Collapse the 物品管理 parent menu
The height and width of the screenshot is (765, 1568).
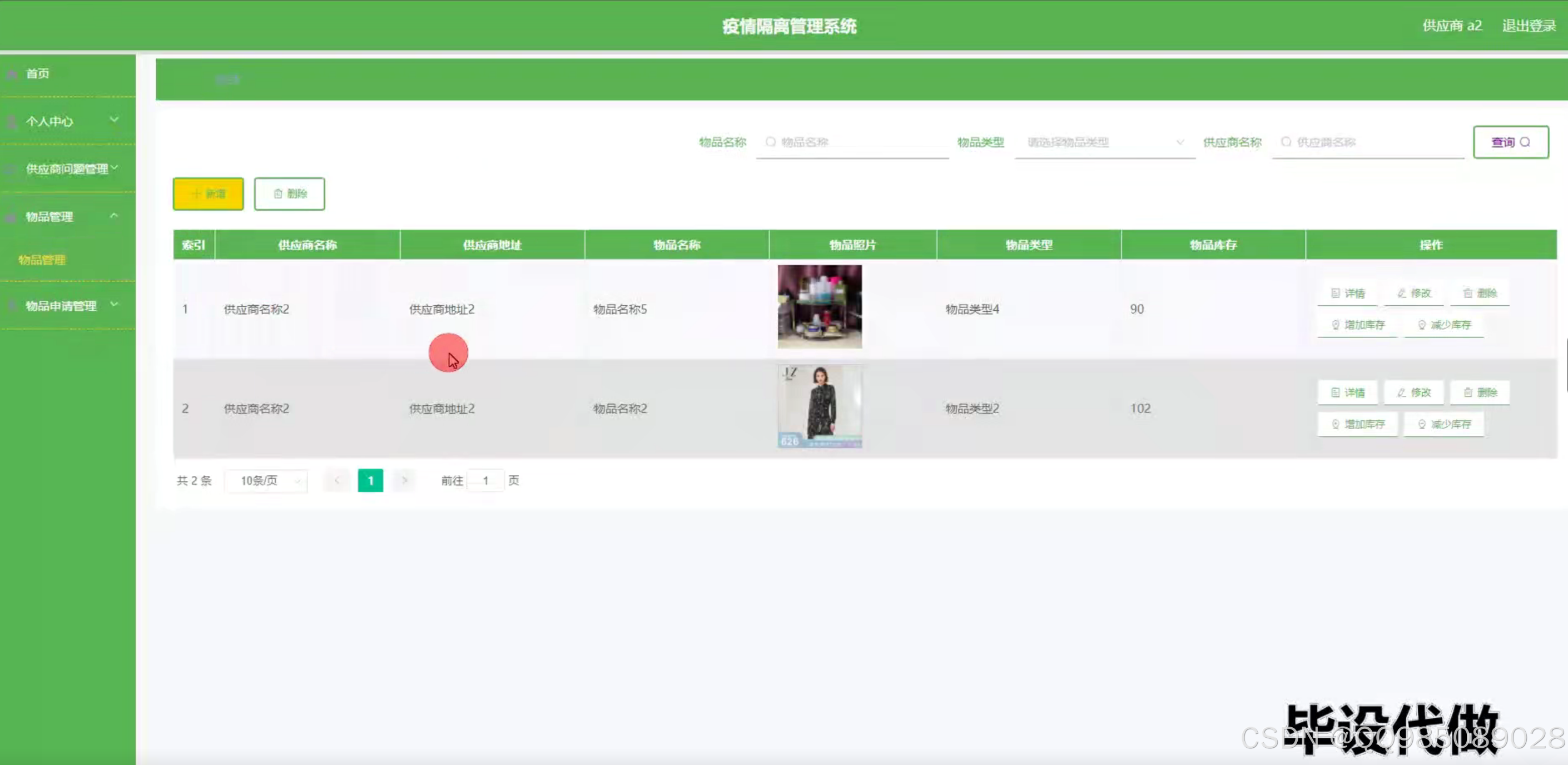[67, 217]
